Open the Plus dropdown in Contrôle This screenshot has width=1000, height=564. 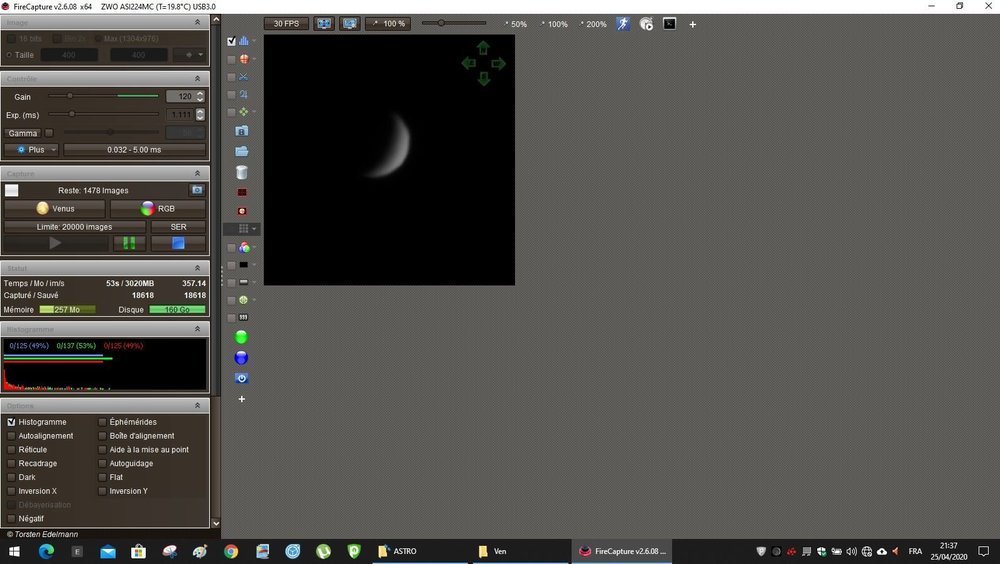(x=31, y=150)
